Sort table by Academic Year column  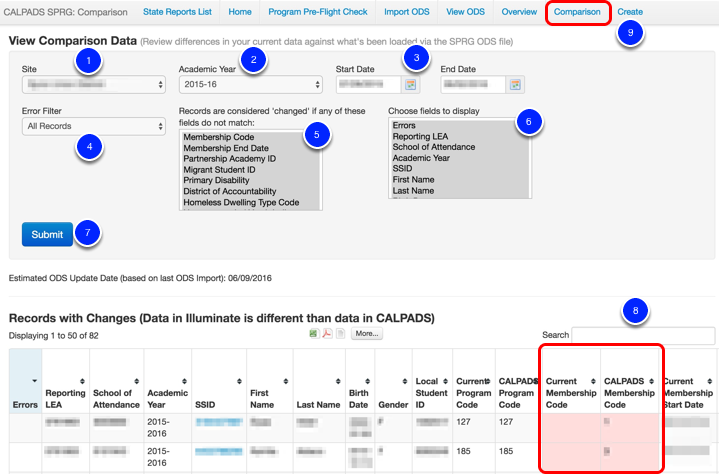click(x=184, y=381)
